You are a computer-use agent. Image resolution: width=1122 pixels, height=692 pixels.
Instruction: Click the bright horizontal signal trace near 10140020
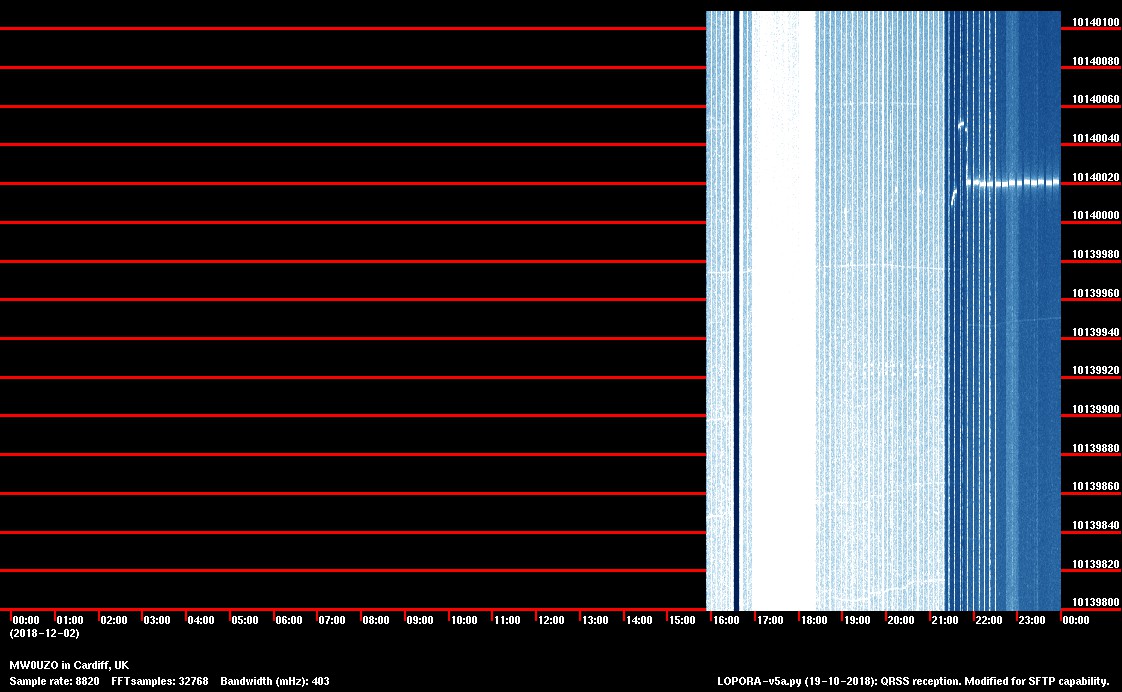(1012, 182)
